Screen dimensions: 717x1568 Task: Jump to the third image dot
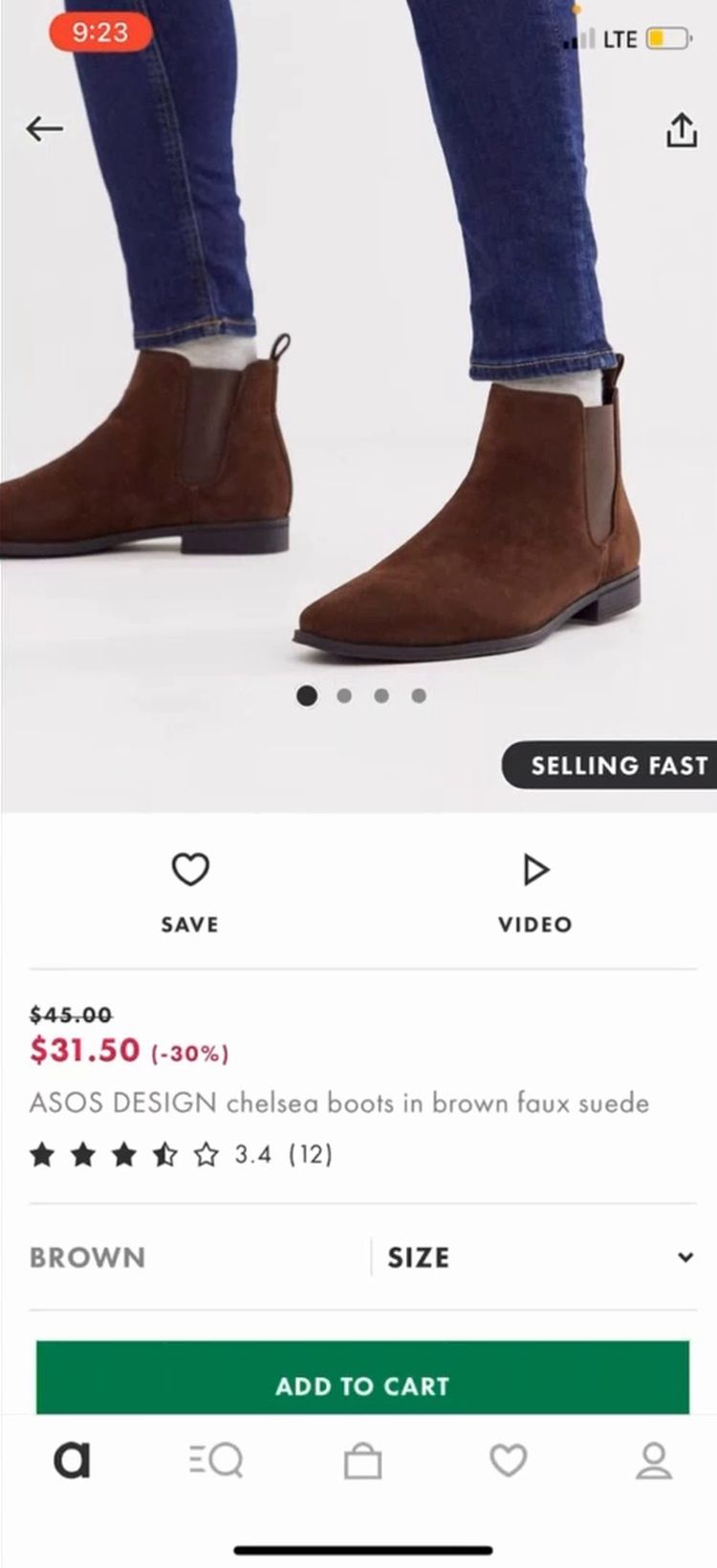click(381, 696)
